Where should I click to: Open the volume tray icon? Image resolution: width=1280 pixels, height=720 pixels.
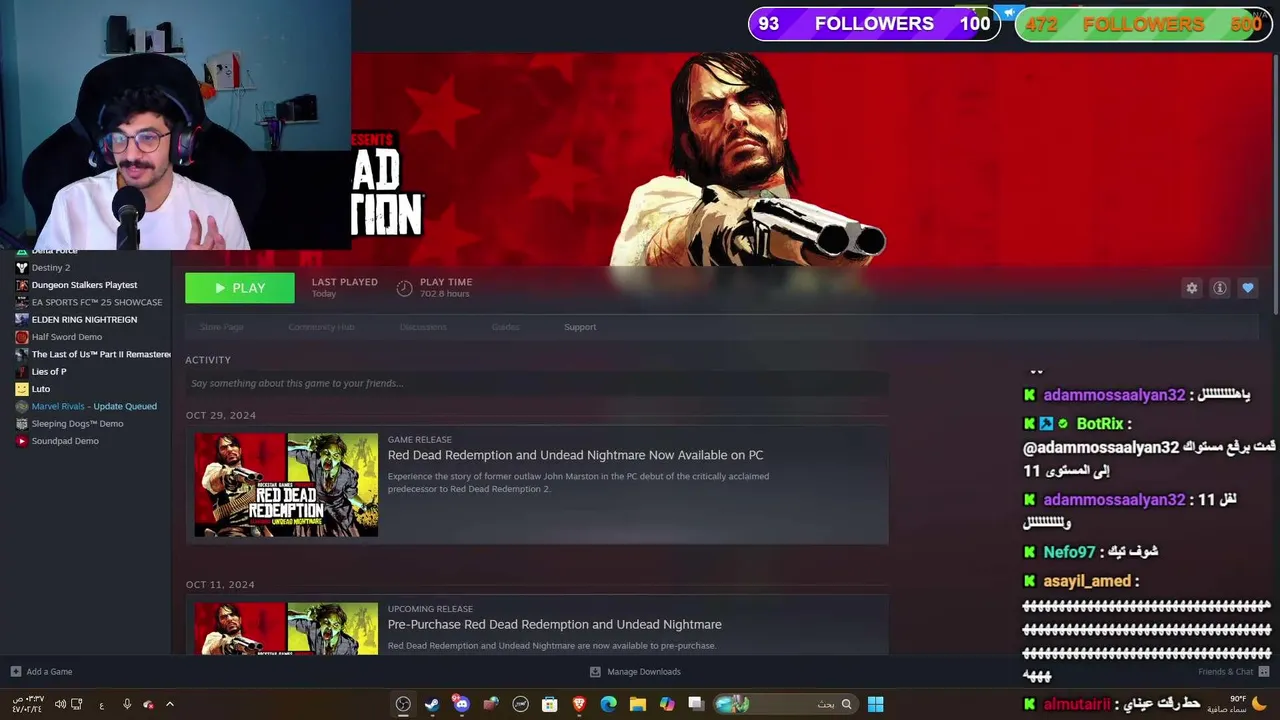(x=60, y=704)
